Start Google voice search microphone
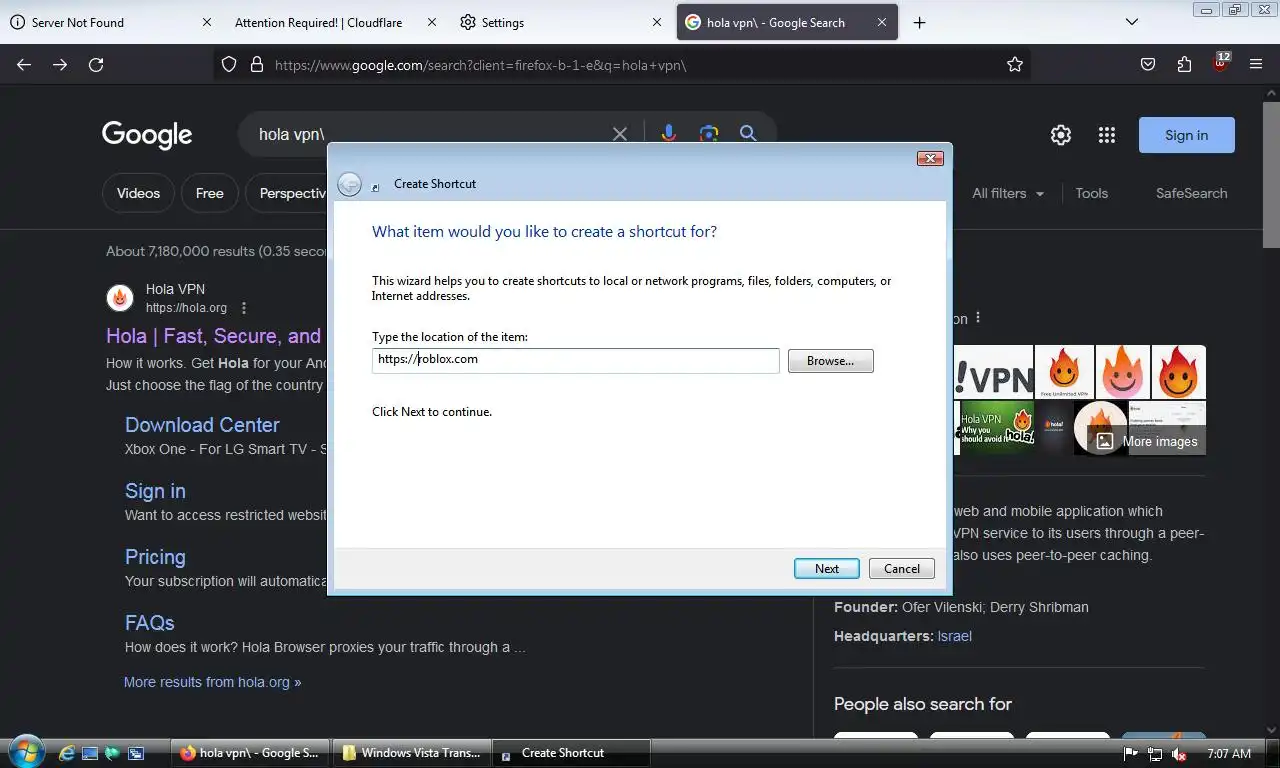 [668, 134]
